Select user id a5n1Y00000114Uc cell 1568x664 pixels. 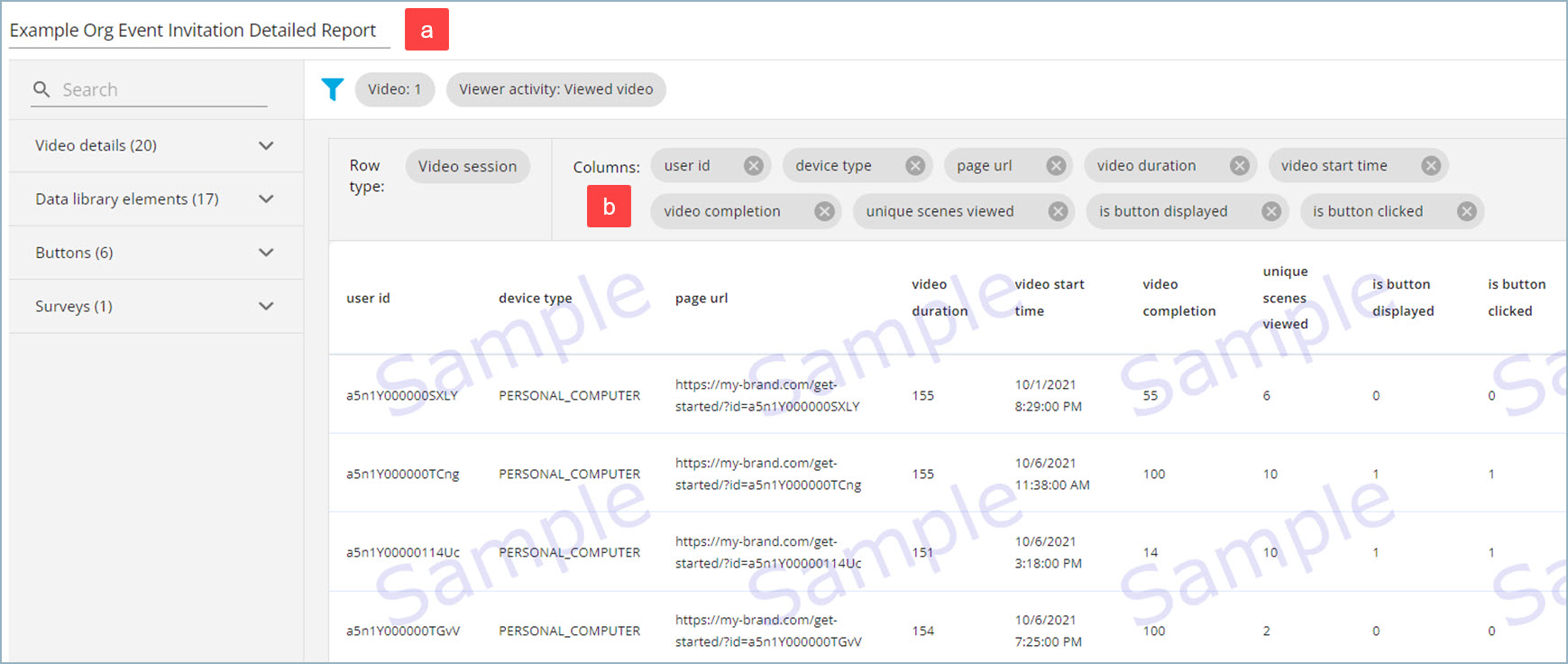tap(403, 552)
